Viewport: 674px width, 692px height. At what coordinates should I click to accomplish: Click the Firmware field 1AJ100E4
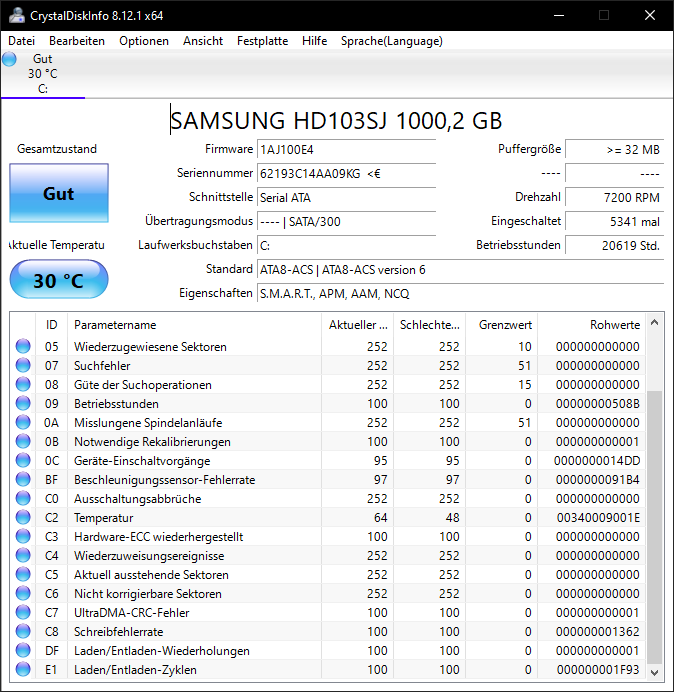346,150
